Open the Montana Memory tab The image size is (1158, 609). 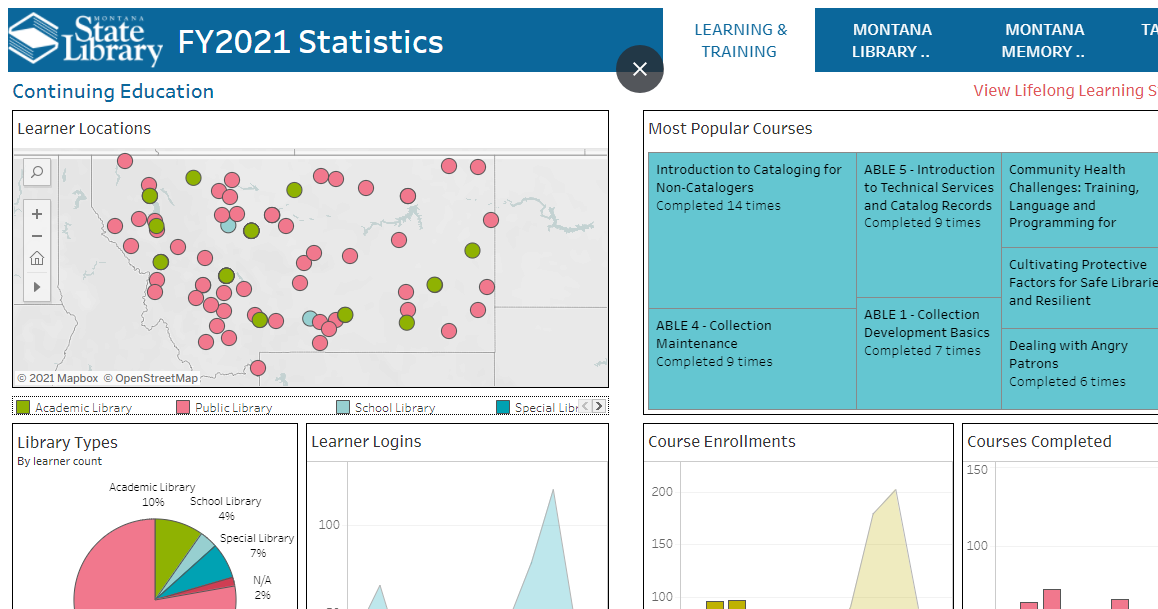point(1044,41)
